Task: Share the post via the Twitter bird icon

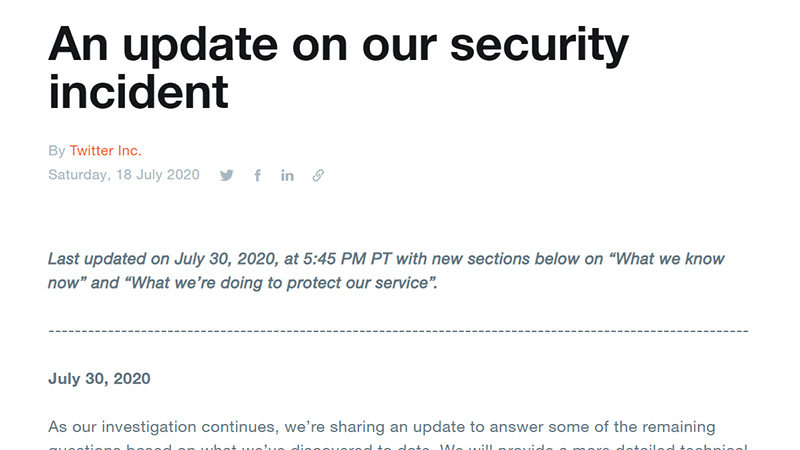Action: point(227,176)
